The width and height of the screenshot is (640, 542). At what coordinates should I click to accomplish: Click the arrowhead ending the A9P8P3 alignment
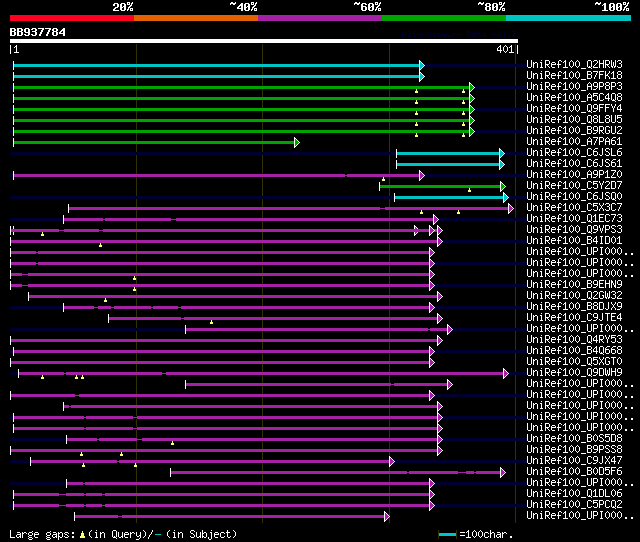point(472,87)
